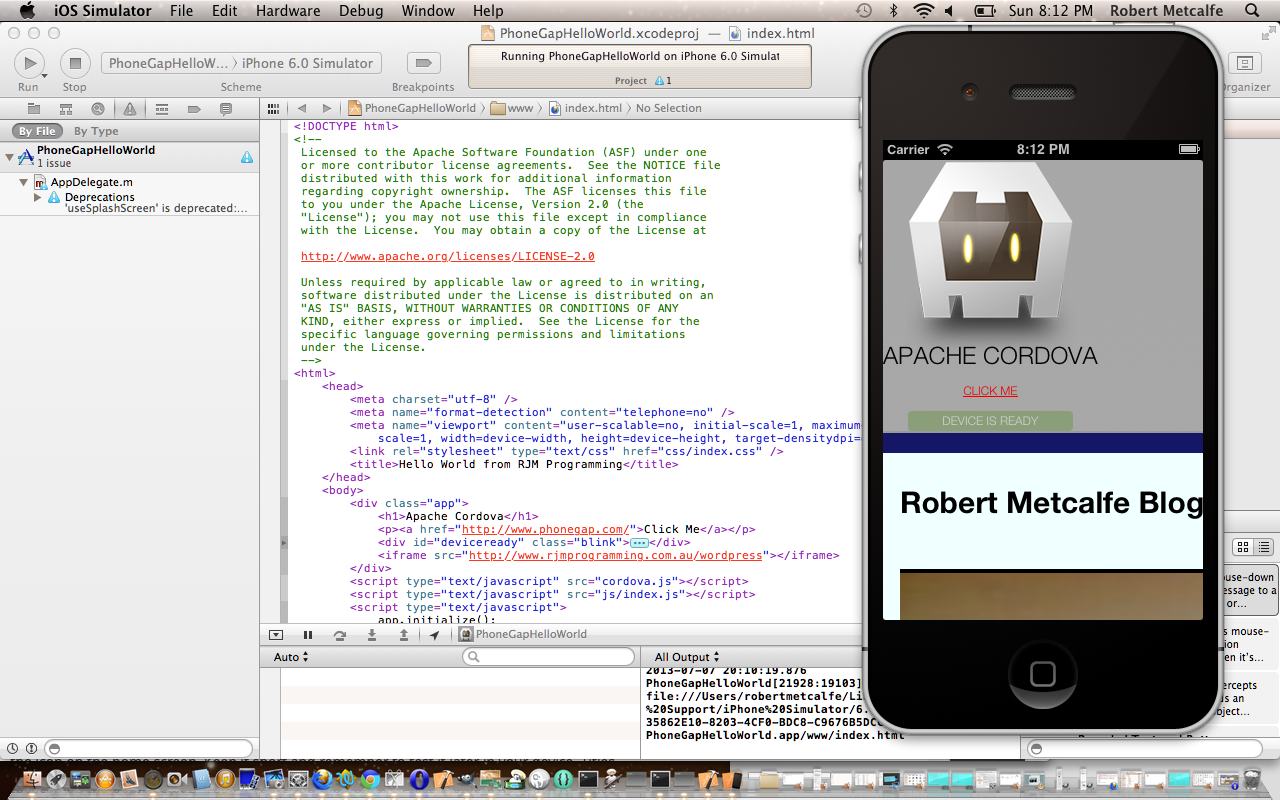Toggle the Breakpoints button
The width and height of the screenshot is (1280, 800).
pos(423,63)
